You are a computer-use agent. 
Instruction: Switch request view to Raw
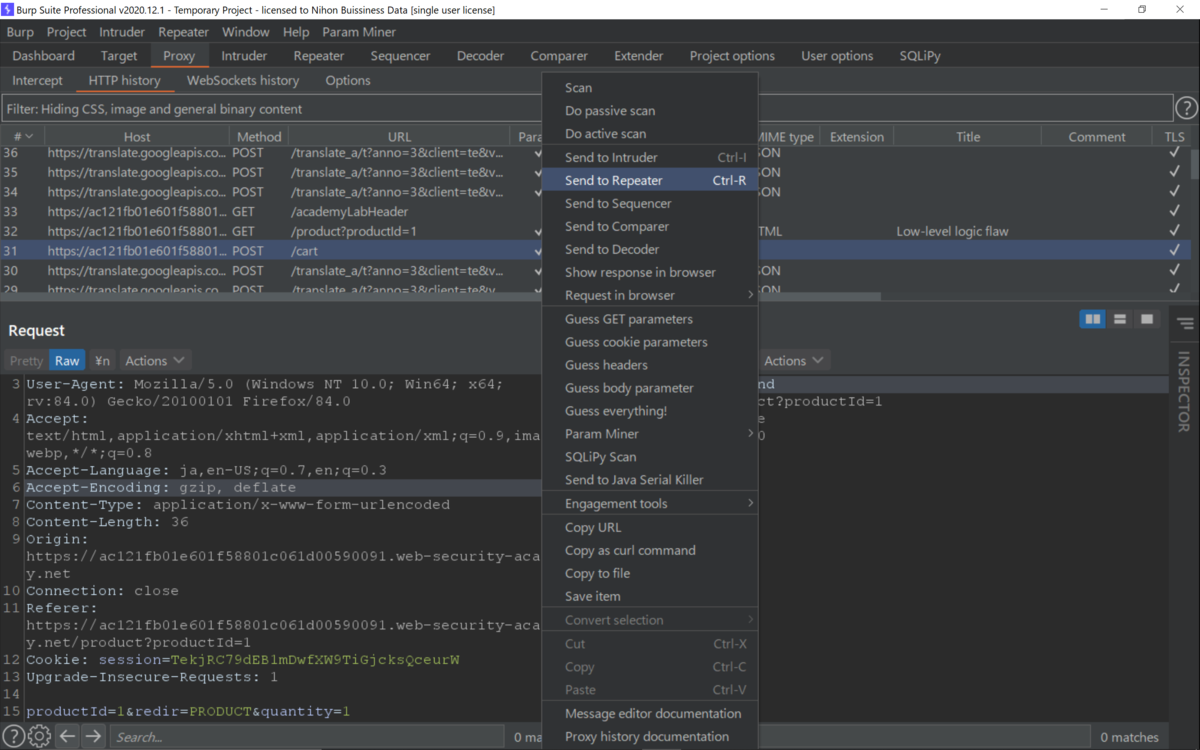[x=67, y=361]
